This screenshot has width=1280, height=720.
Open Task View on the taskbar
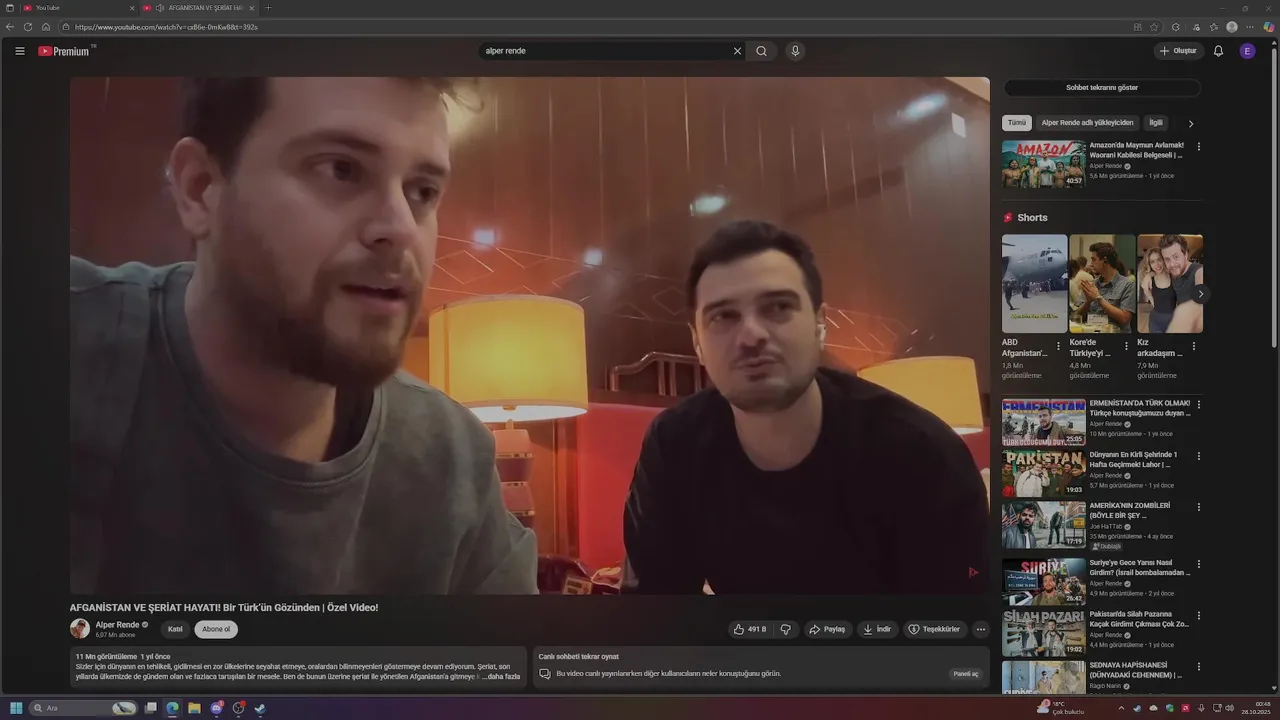150,708
